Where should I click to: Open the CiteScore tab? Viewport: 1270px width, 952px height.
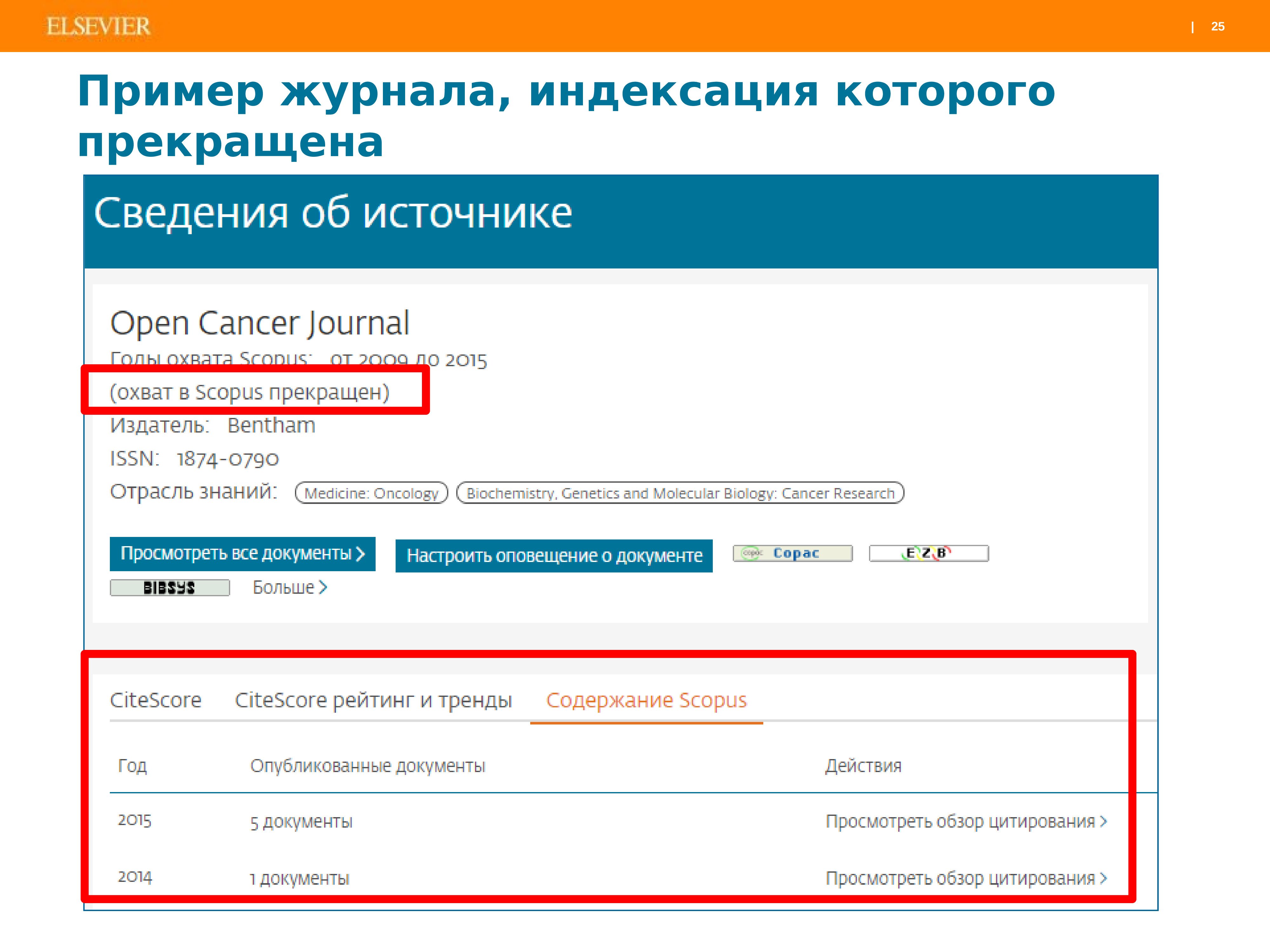pyautogui.click(x=156, y=700)
